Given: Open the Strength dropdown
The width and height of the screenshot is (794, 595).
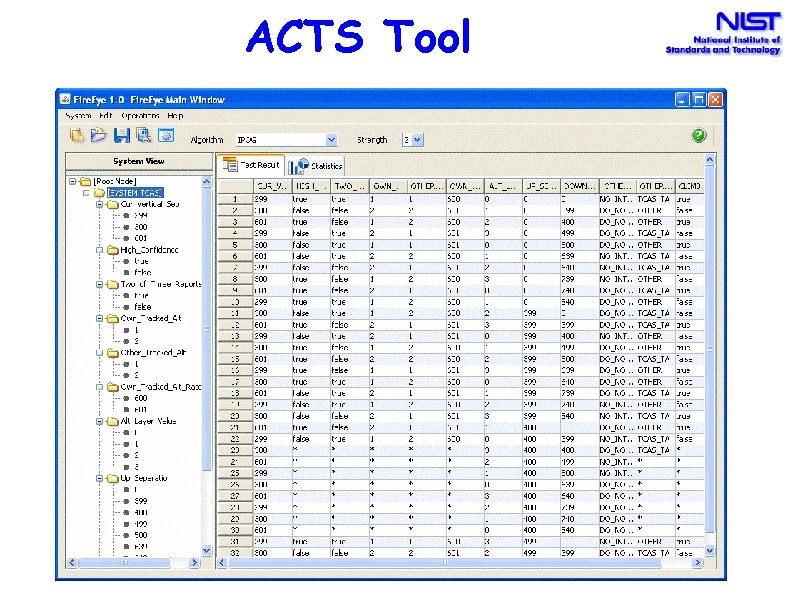Looking at the screenshot, I should [417, 140].
